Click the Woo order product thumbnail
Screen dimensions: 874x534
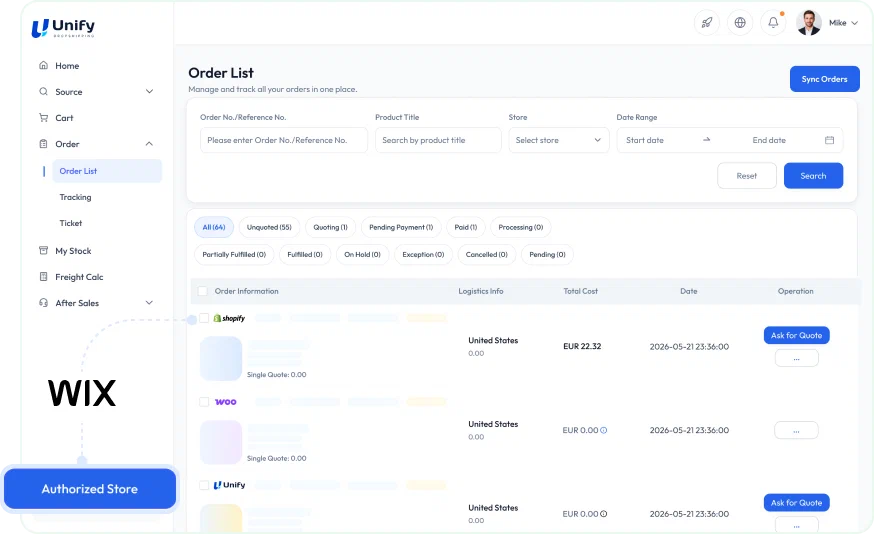221,442
